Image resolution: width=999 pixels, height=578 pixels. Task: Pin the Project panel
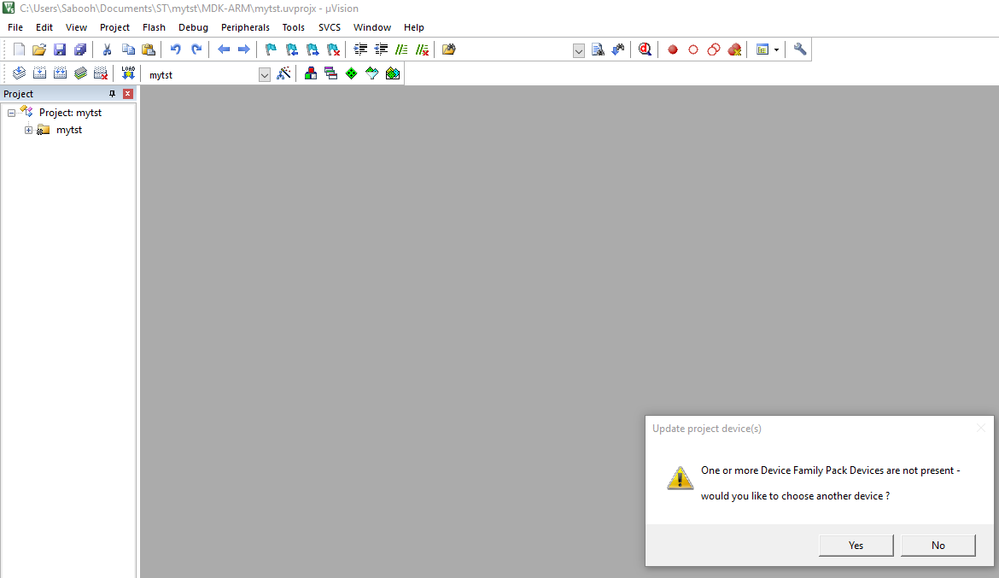pyautogui.click(x=112, y=94)
